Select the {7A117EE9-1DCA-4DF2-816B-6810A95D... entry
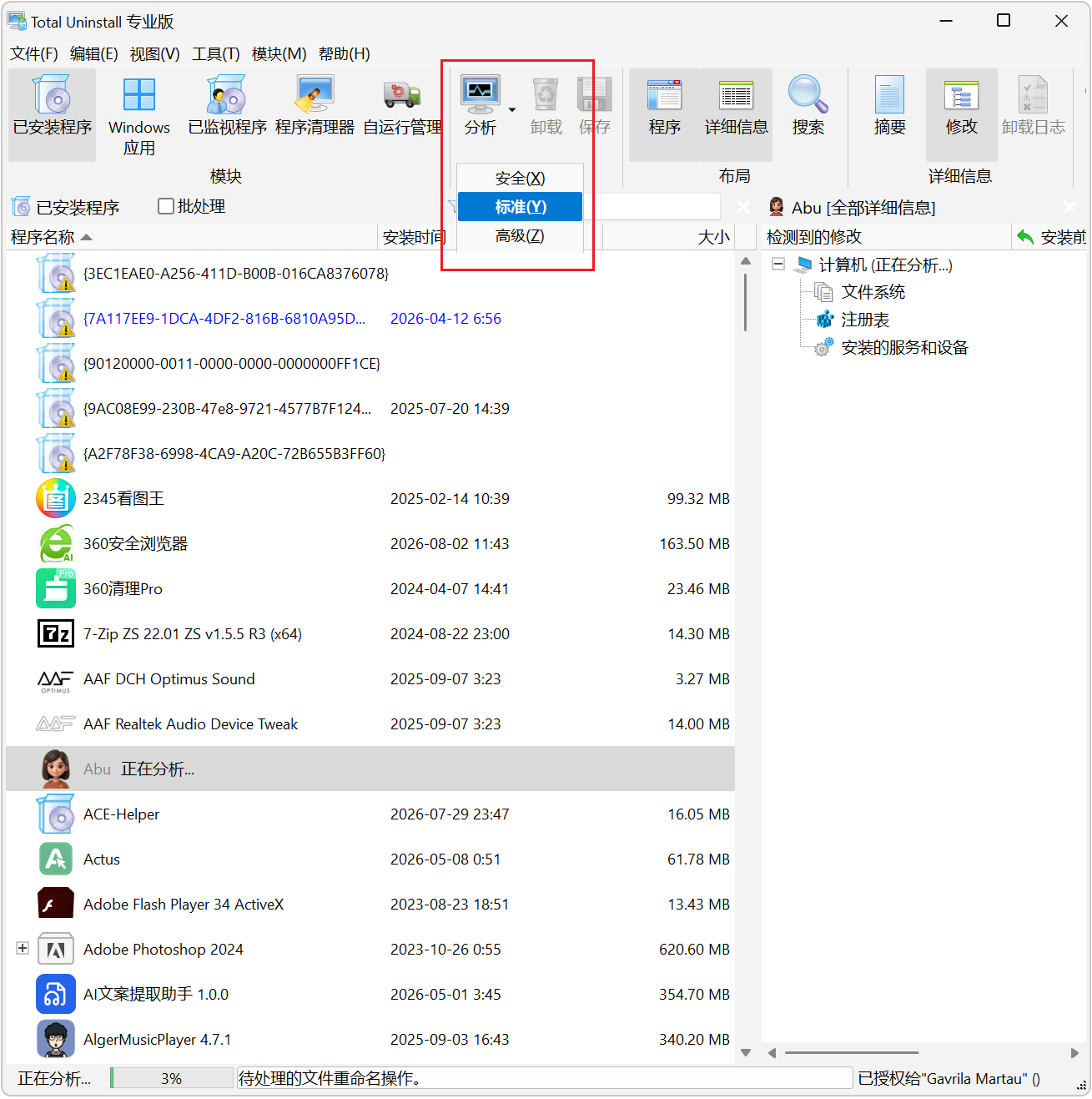 point(224,318)
